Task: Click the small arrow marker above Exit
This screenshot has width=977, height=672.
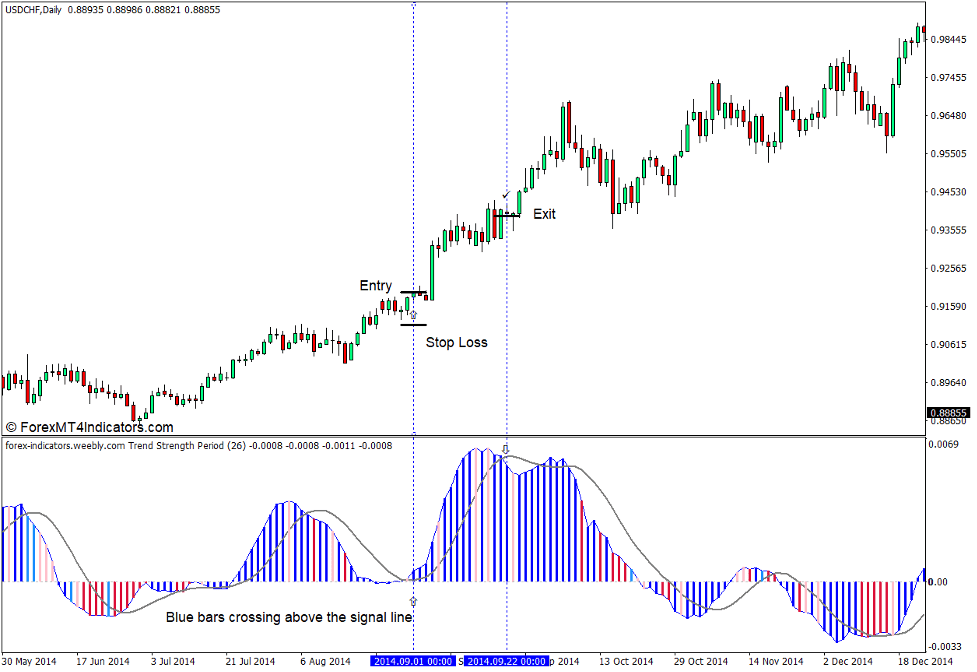Action: click(x=505, y=196)
